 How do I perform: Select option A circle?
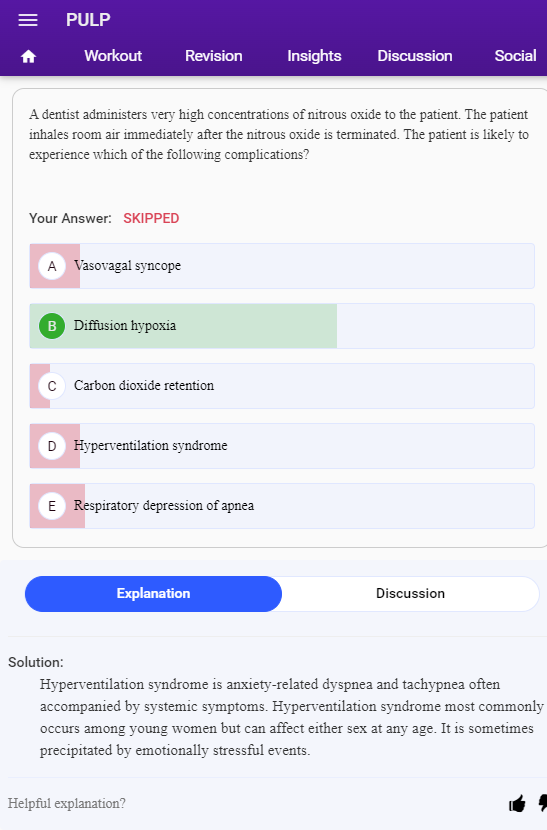pyautogui.click(x=52, y=266)
